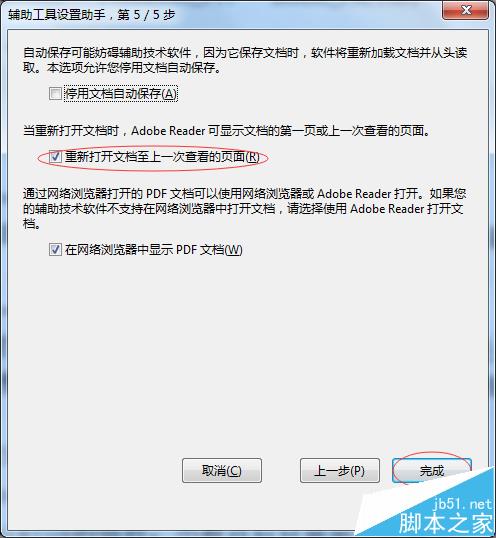The height and width of the screenshot is (538, 496).
Task: Click the 脚本之家 watermark logo
Action: click(446, 523)
